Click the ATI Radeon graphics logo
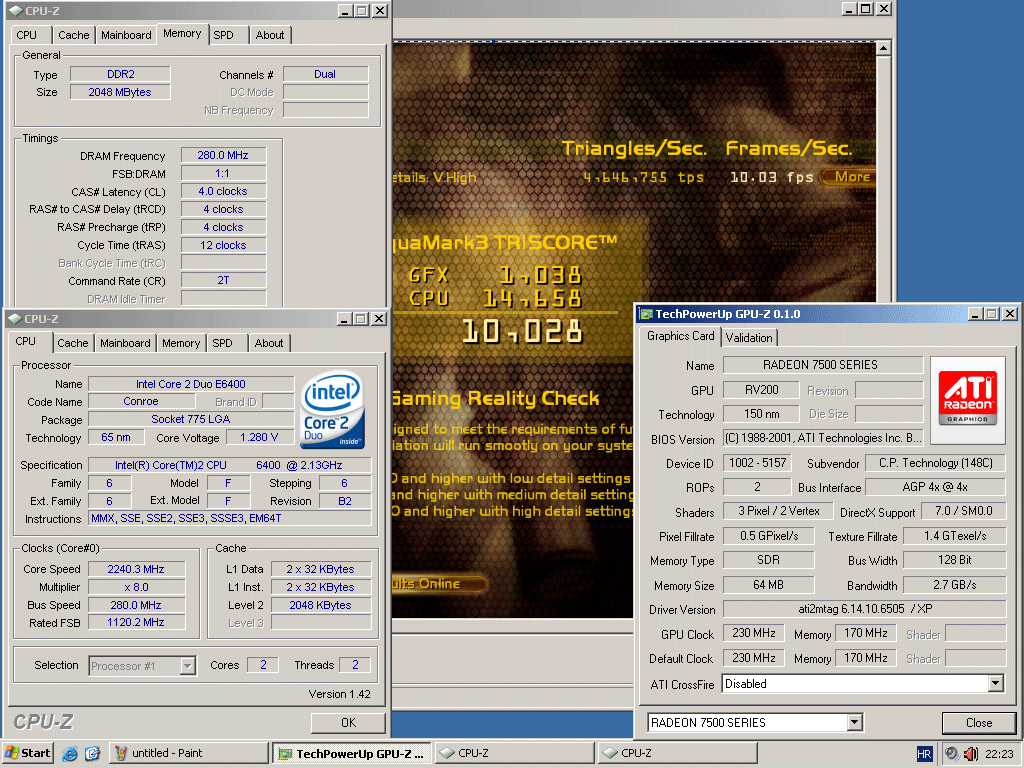 click(x=967, y=397)
